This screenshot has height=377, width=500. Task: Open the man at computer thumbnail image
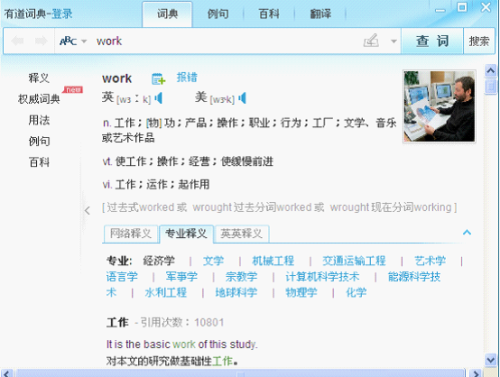(439, 106)
